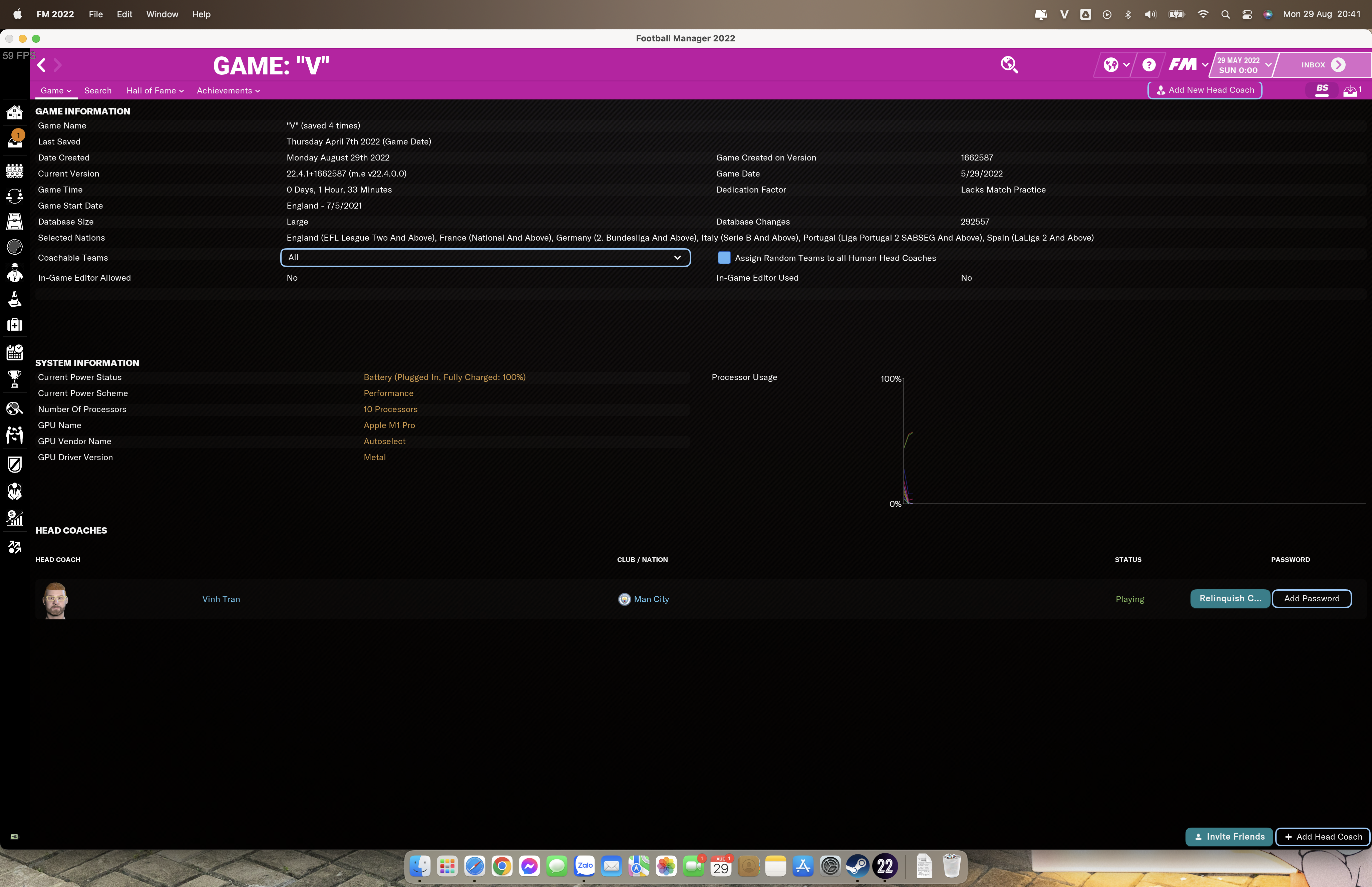
Task: Click Vinh Tran's face portrait
Action: click(x=56, y=600)
